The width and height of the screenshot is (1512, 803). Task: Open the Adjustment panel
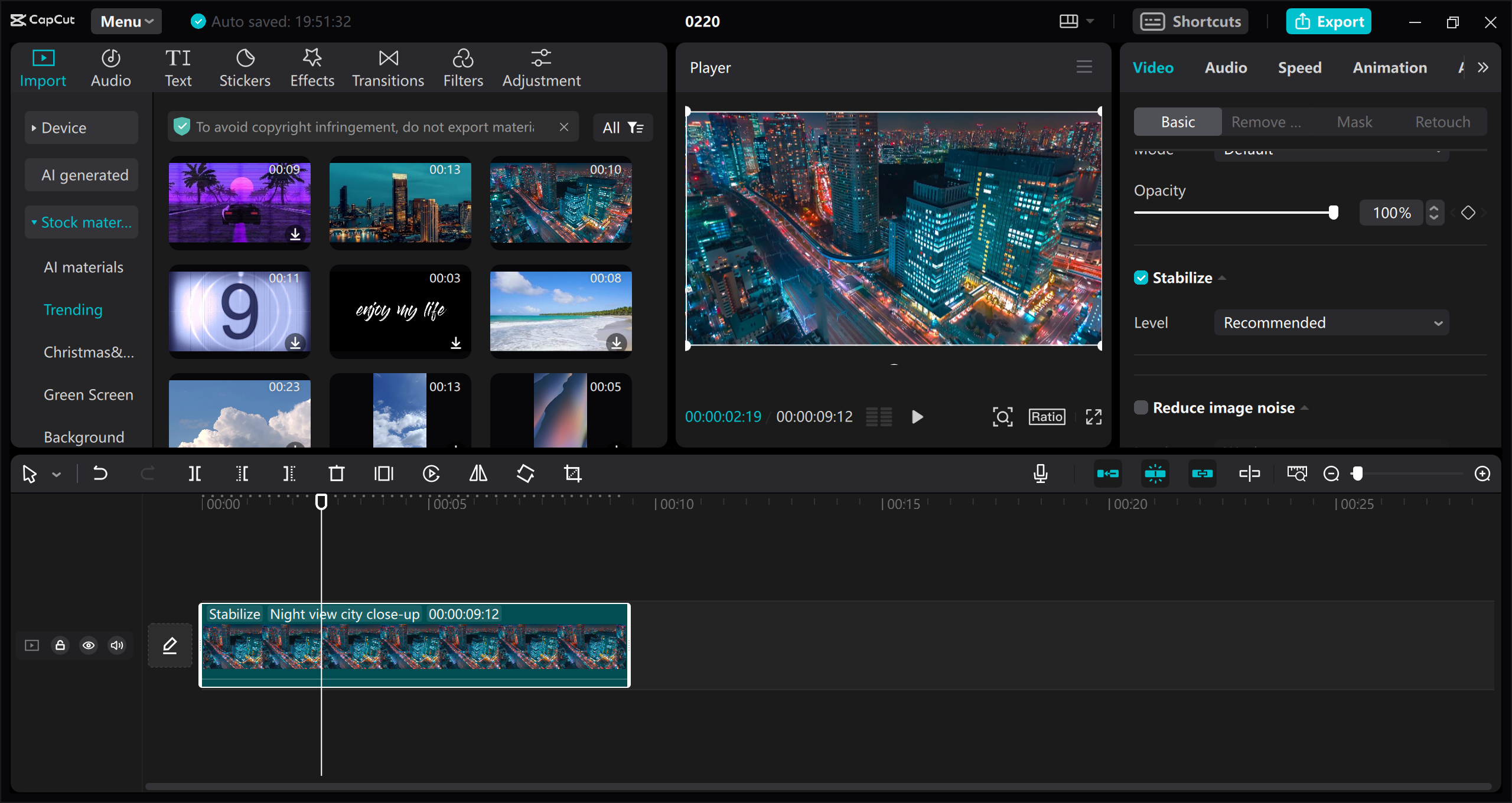click(x=541, y=67)
